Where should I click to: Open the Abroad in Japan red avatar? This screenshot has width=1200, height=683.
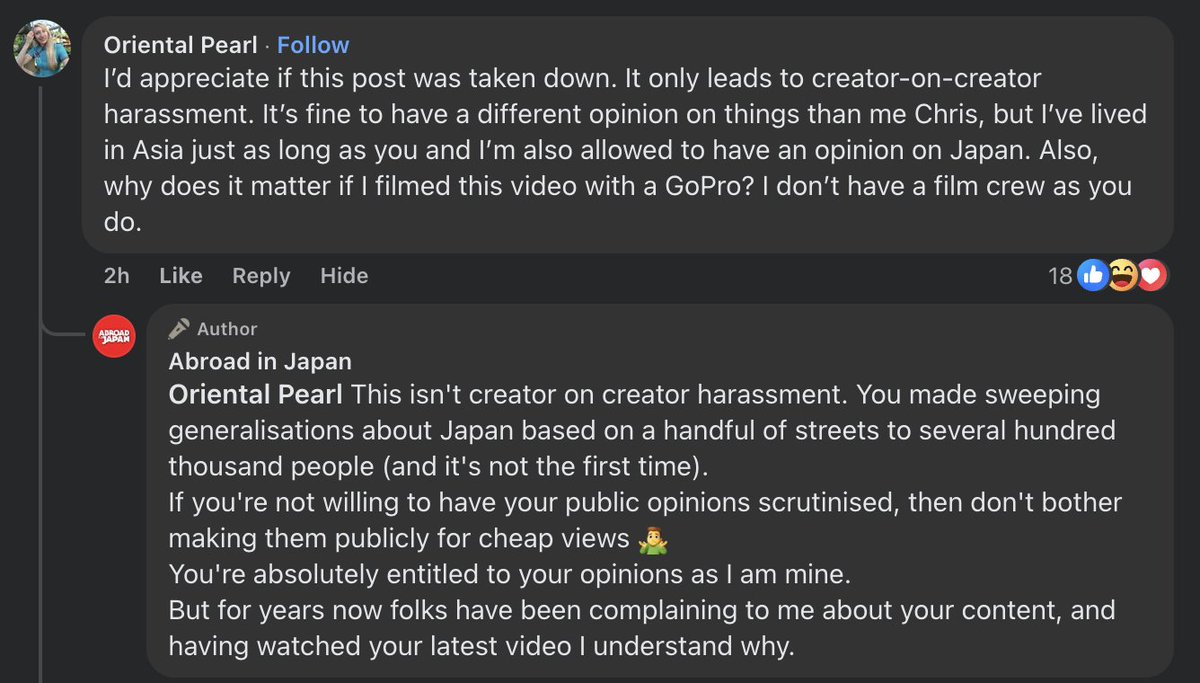[x=114, y=336]
